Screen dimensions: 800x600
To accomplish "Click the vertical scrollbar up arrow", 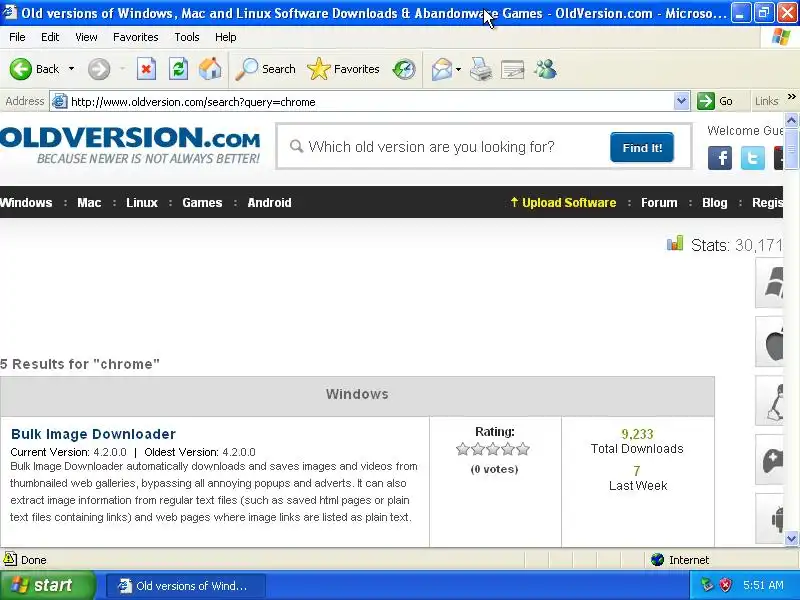I will click(791, 120).
